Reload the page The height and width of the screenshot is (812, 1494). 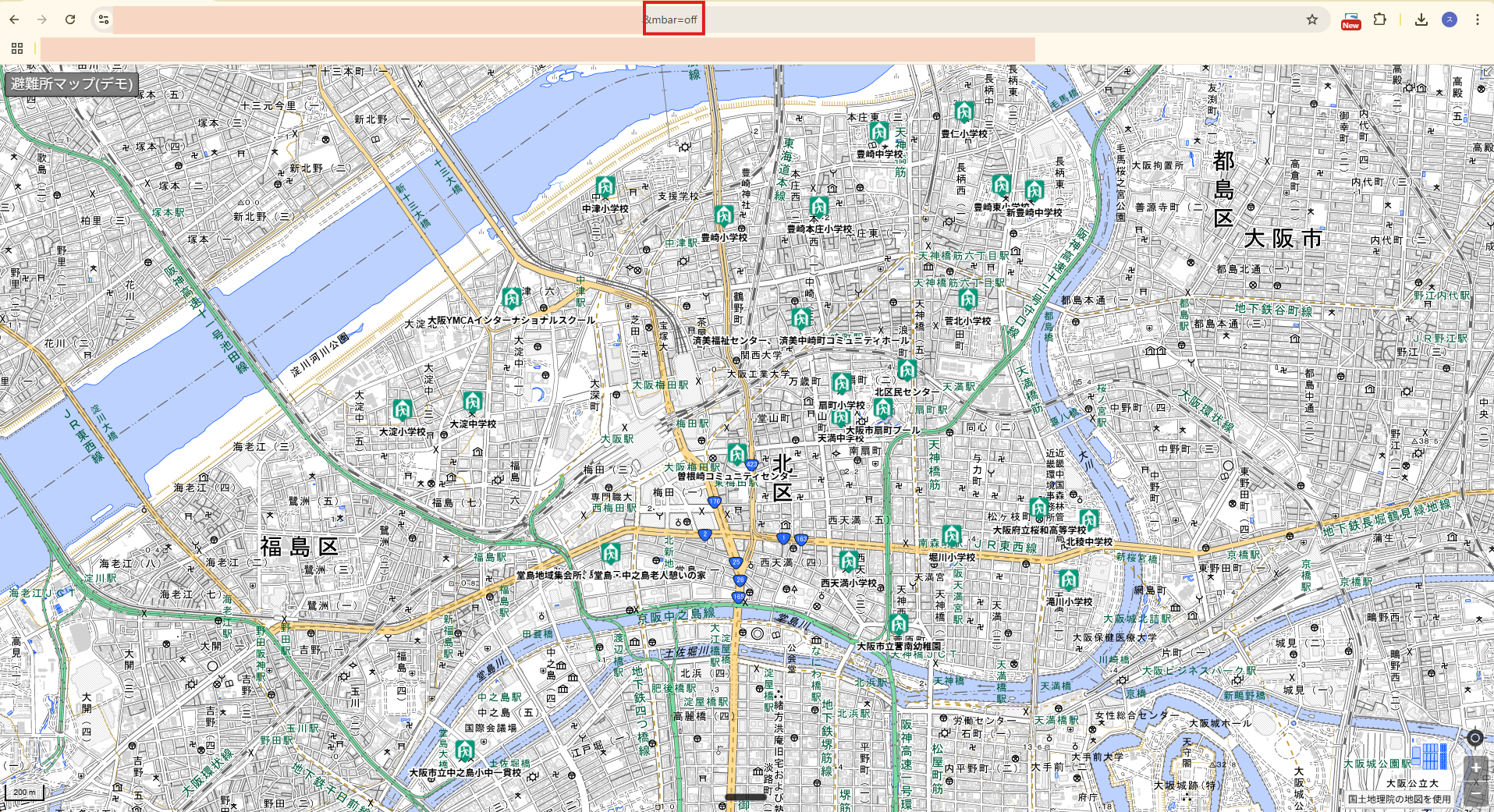click(x=70, y=20)
